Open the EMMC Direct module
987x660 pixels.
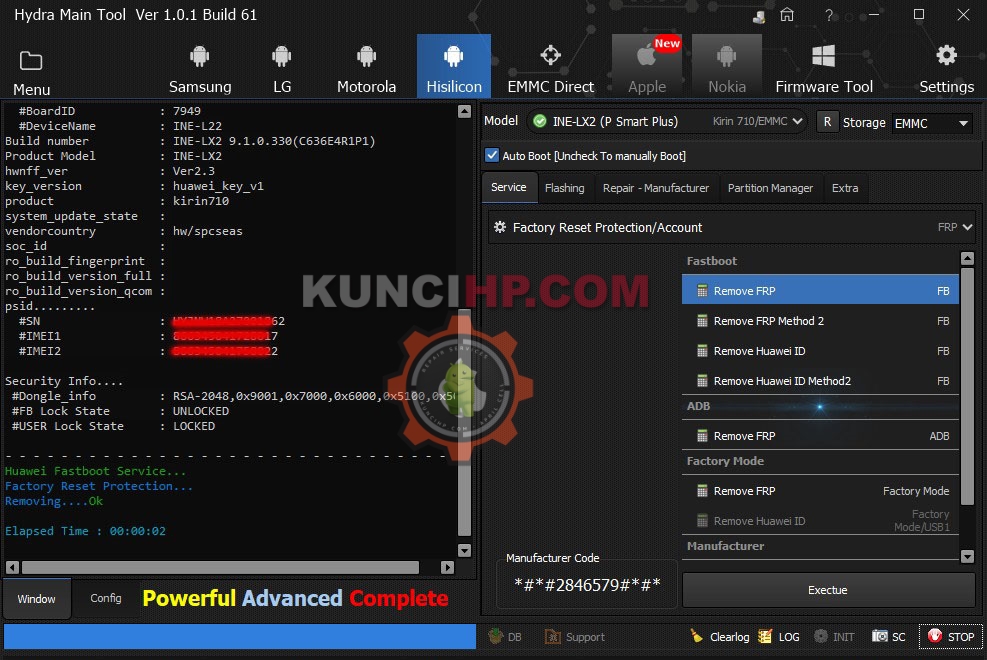tap(551, 67)
